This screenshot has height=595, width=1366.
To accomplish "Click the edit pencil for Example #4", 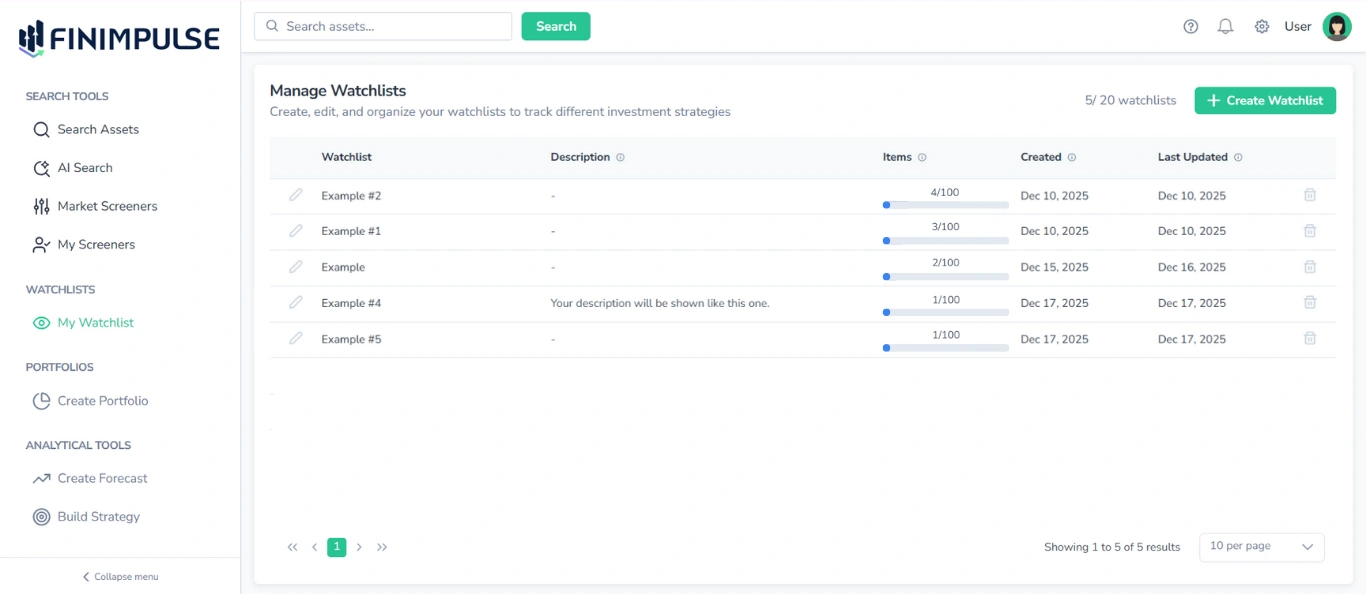I will point(296,302).
